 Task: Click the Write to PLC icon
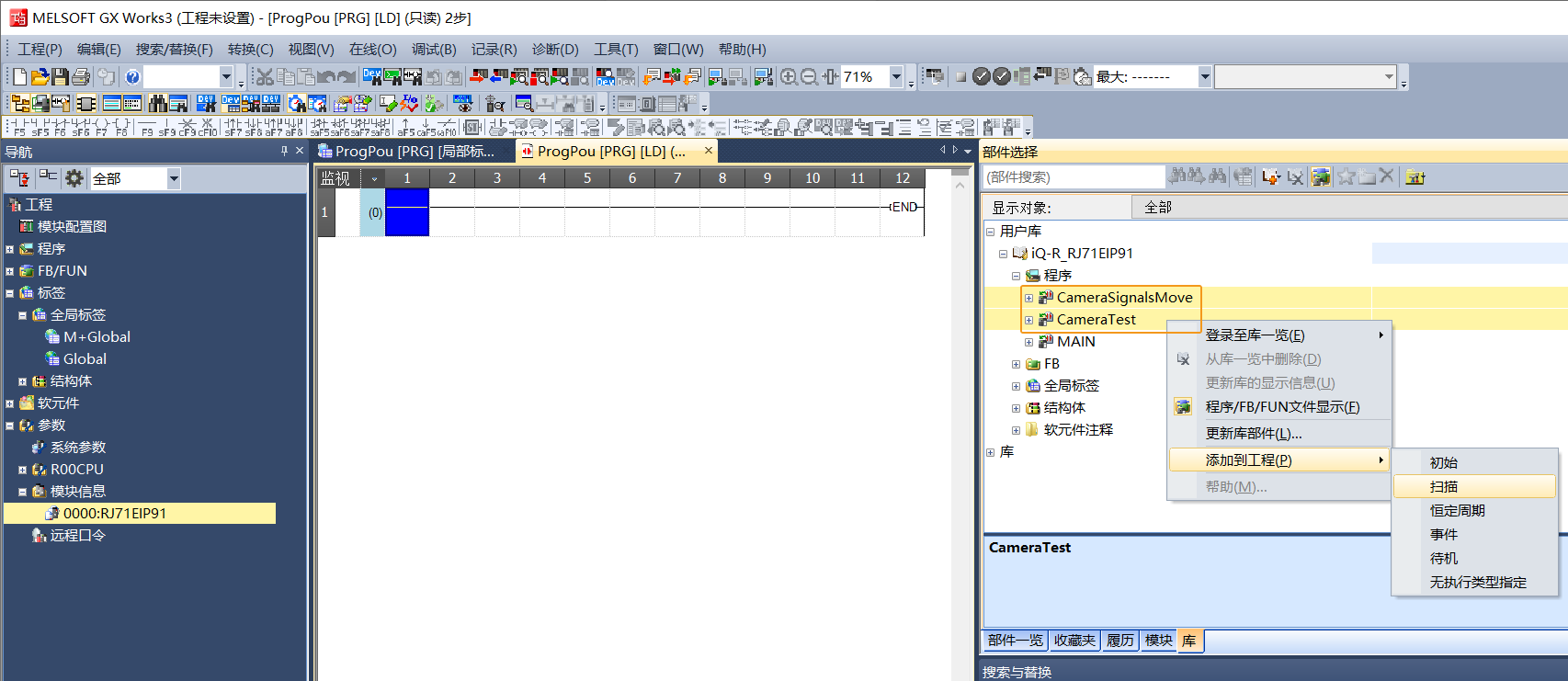coord(478,77)
